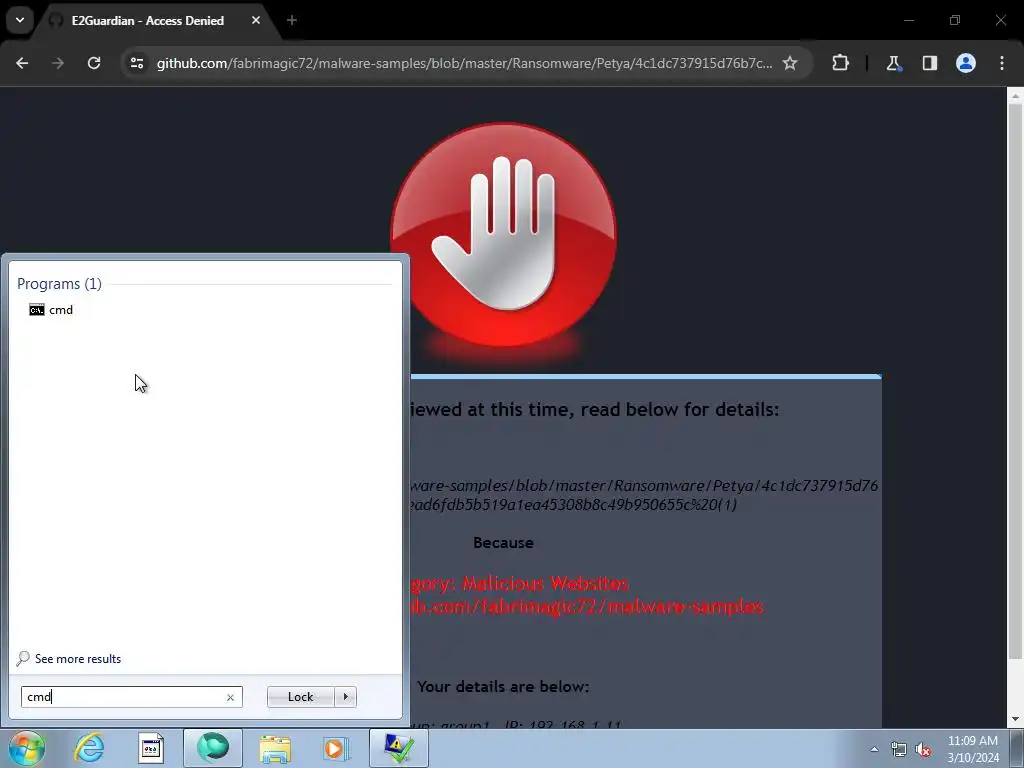Open the tab search dropdown arrow
The height and width of the screenshot is (768, 1024).
(x=20, y=20)
